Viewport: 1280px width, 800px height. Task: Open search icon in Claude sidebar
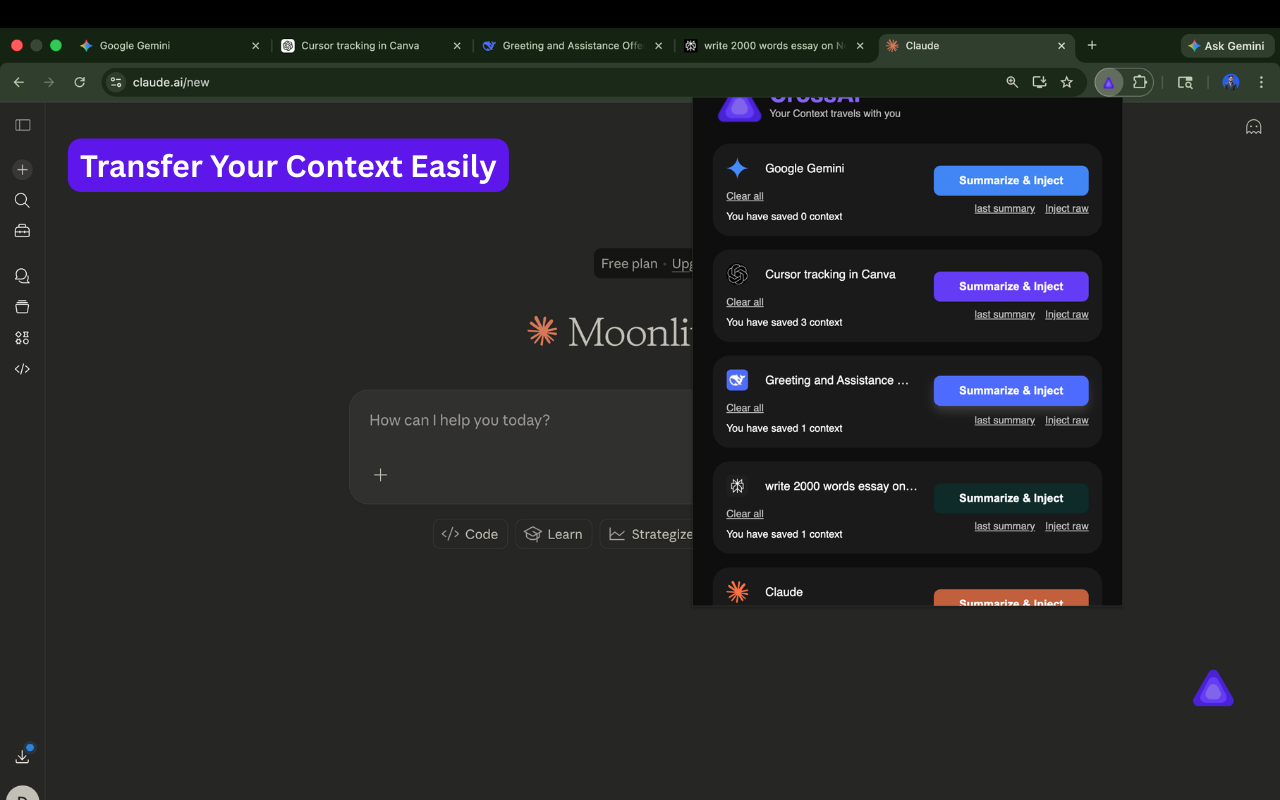point(22,200)
